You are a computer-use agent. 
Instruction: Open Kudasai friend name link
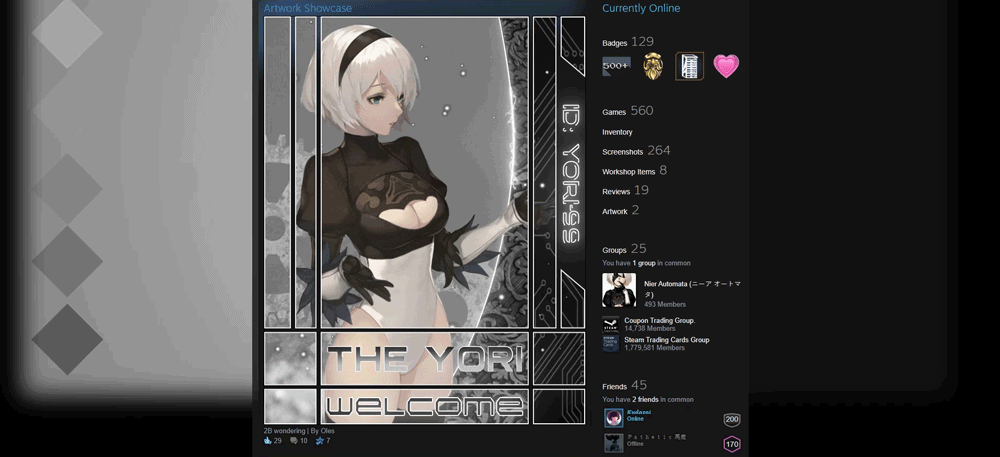[639, 412]
